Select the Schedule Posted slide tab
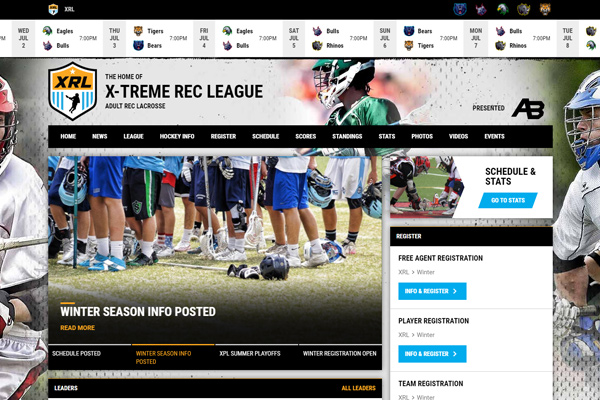Viewport: 600px width, 400px height. [76, 353]
